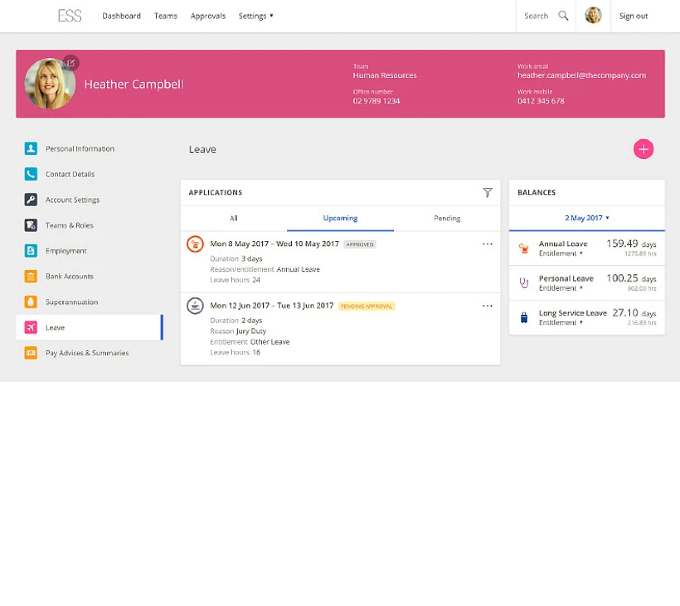
Task: Go to Teams in top navigation
Action: tap(166, 16)
